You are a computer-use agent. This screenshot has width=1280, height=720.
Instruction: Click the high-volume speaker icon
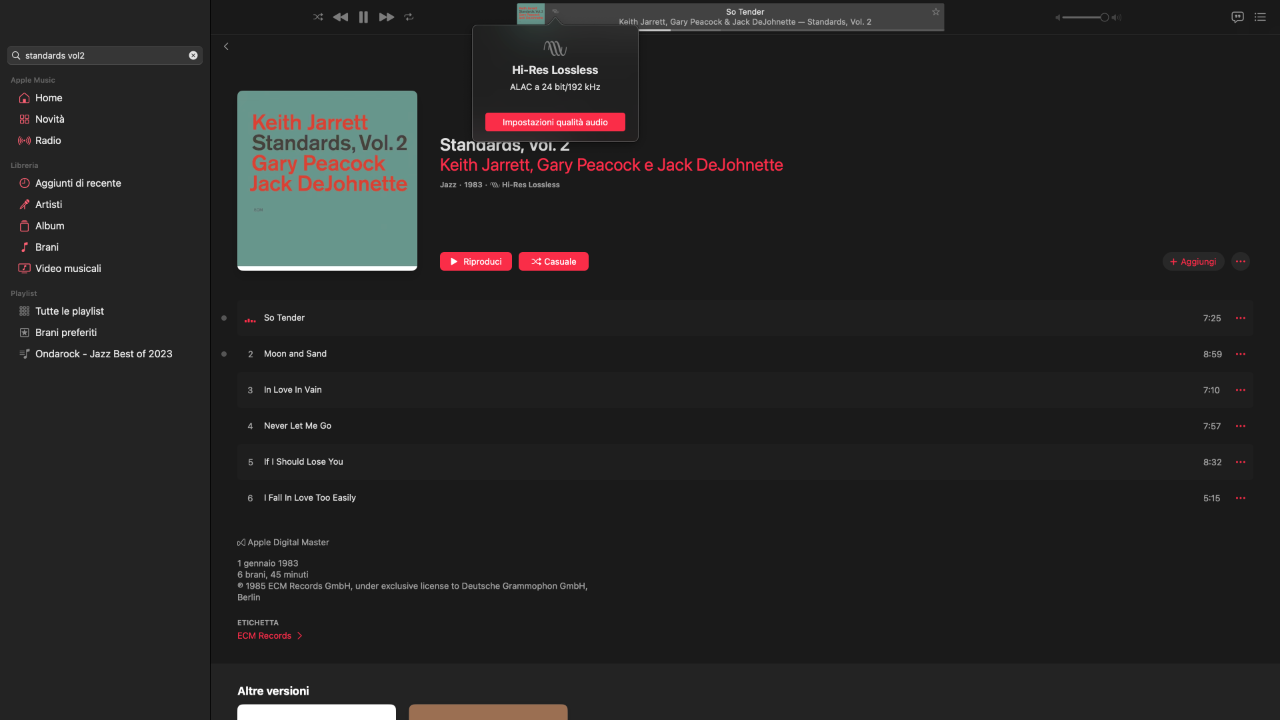(x=1116, y=17)
